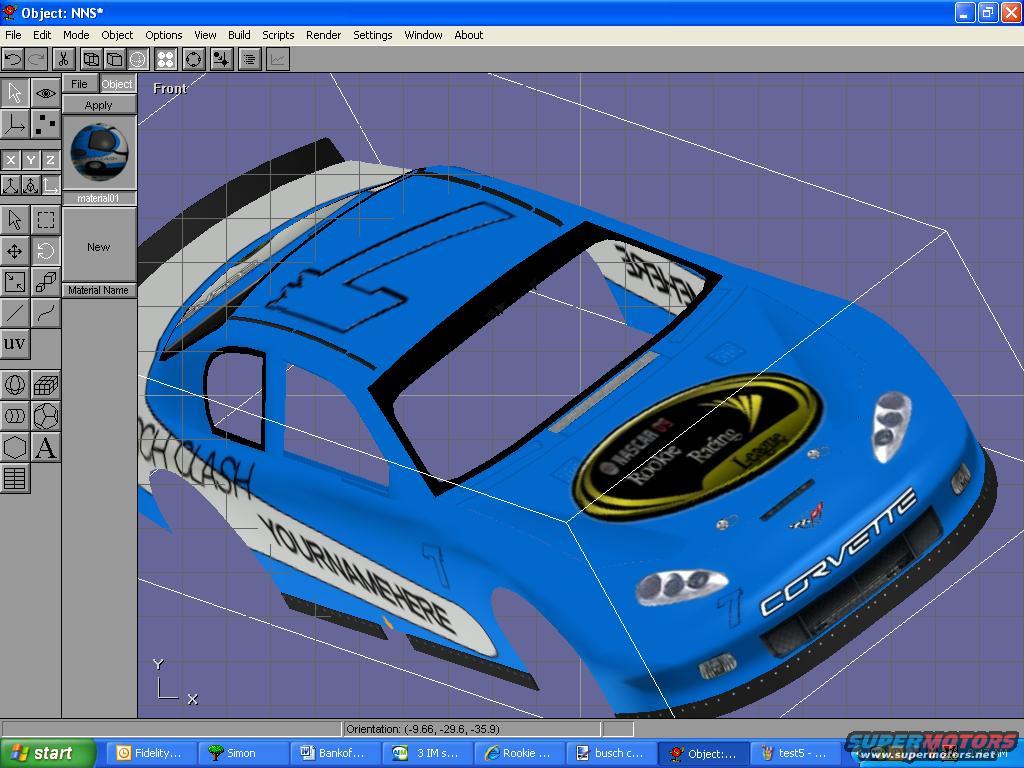Viewport: 1024px width, 768px height.
Task: Select the material01 preview sphere
Action: click(99, 153)
